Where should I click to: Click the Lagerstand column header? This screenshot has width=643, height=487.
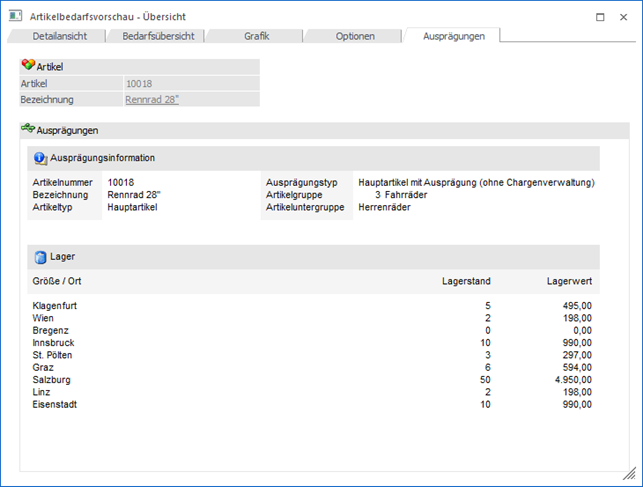(x=466, y=281)
